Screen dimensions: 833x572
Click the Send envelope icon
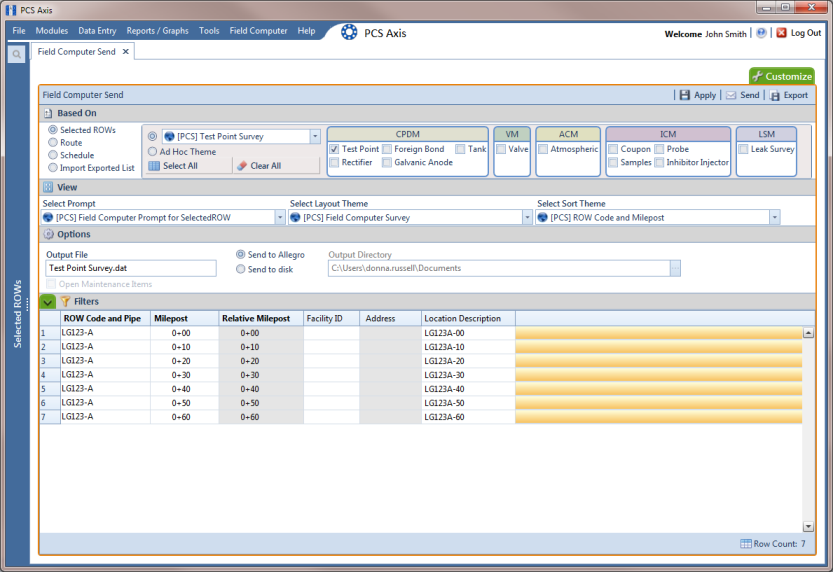click(731, 95)
